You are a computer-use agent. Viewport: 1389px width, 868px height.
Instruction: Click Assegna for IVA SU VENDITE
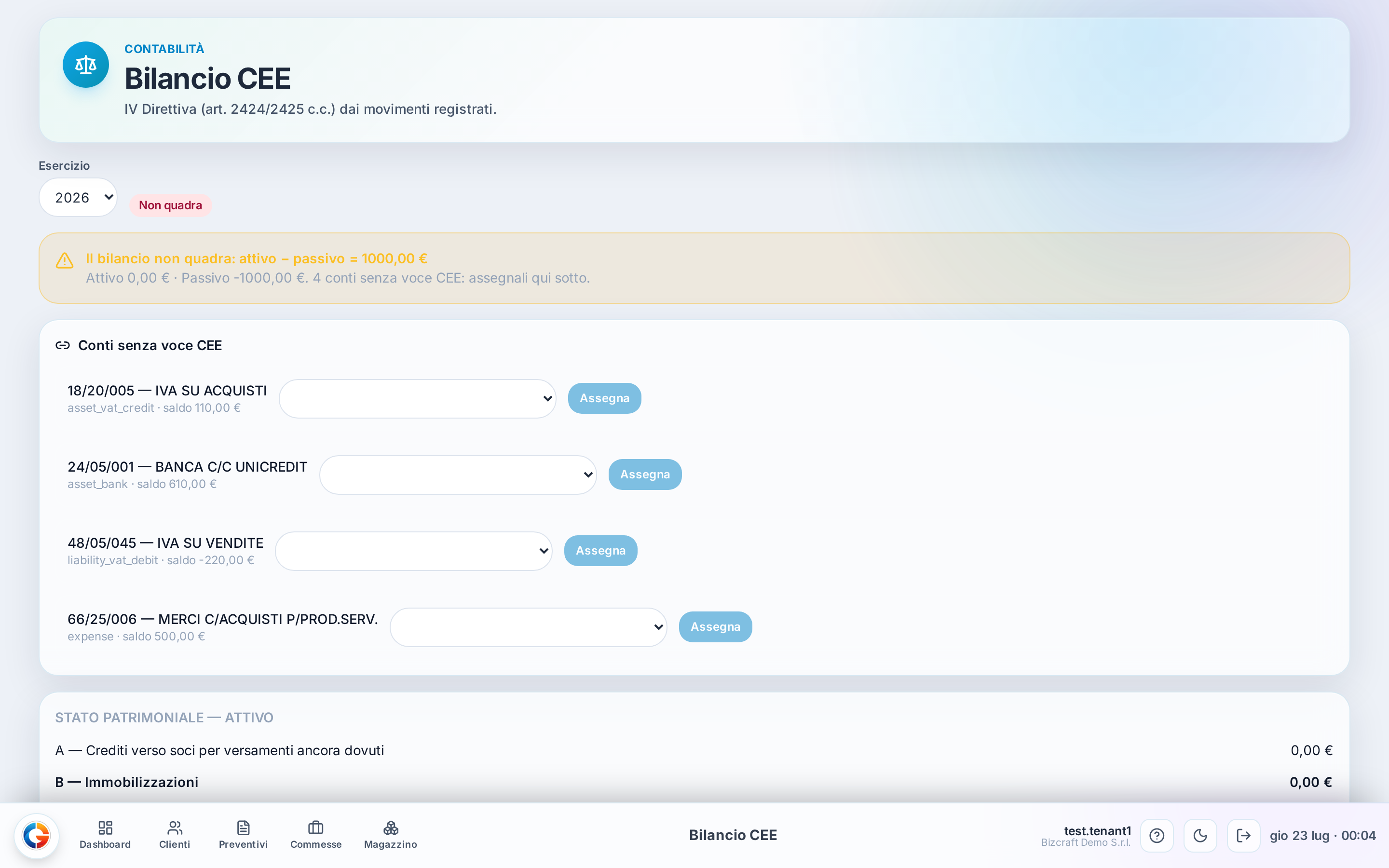pos(601,551)
